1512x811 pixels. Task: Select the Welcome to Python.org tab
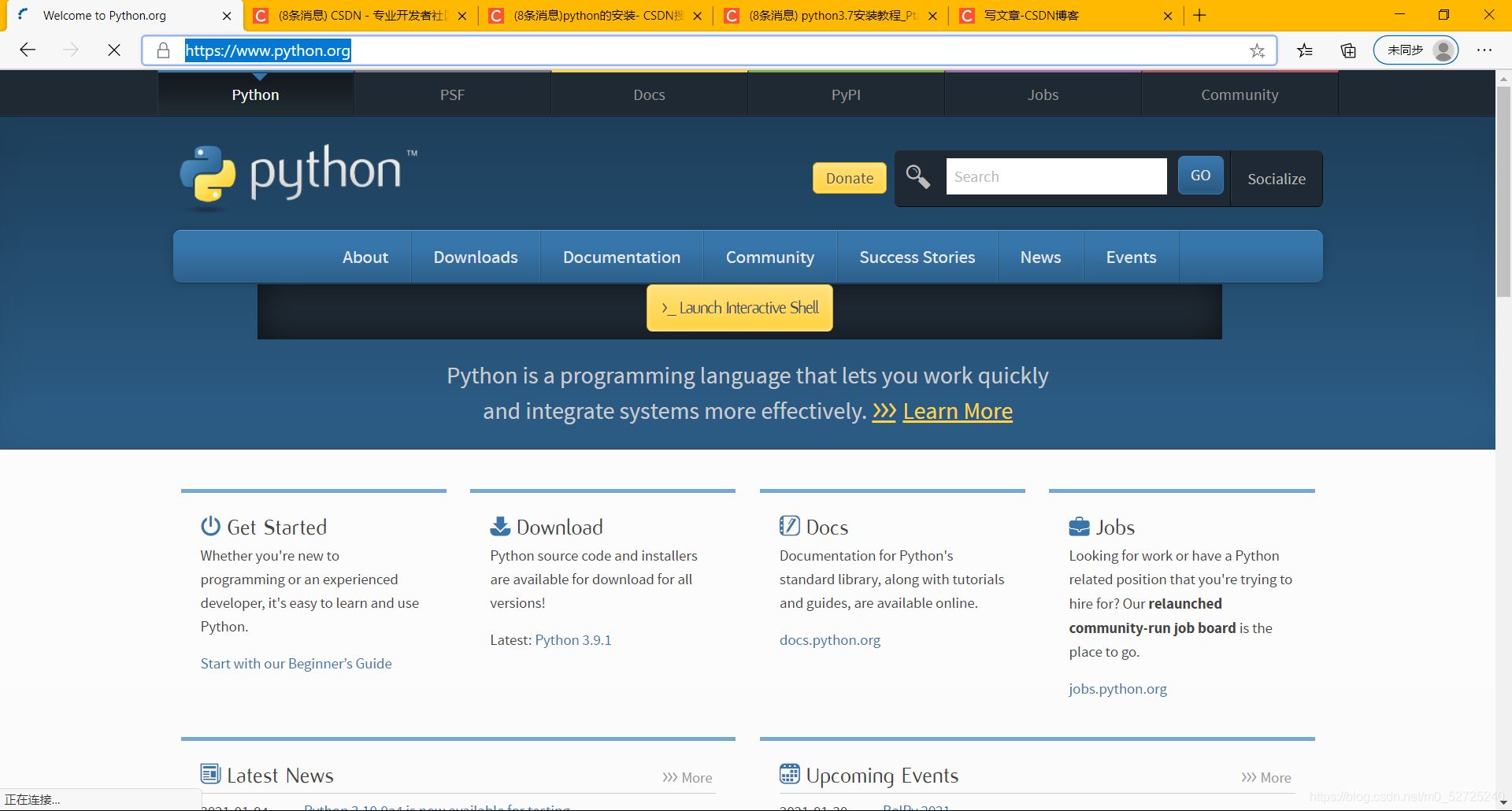click(x=124, y=16)
